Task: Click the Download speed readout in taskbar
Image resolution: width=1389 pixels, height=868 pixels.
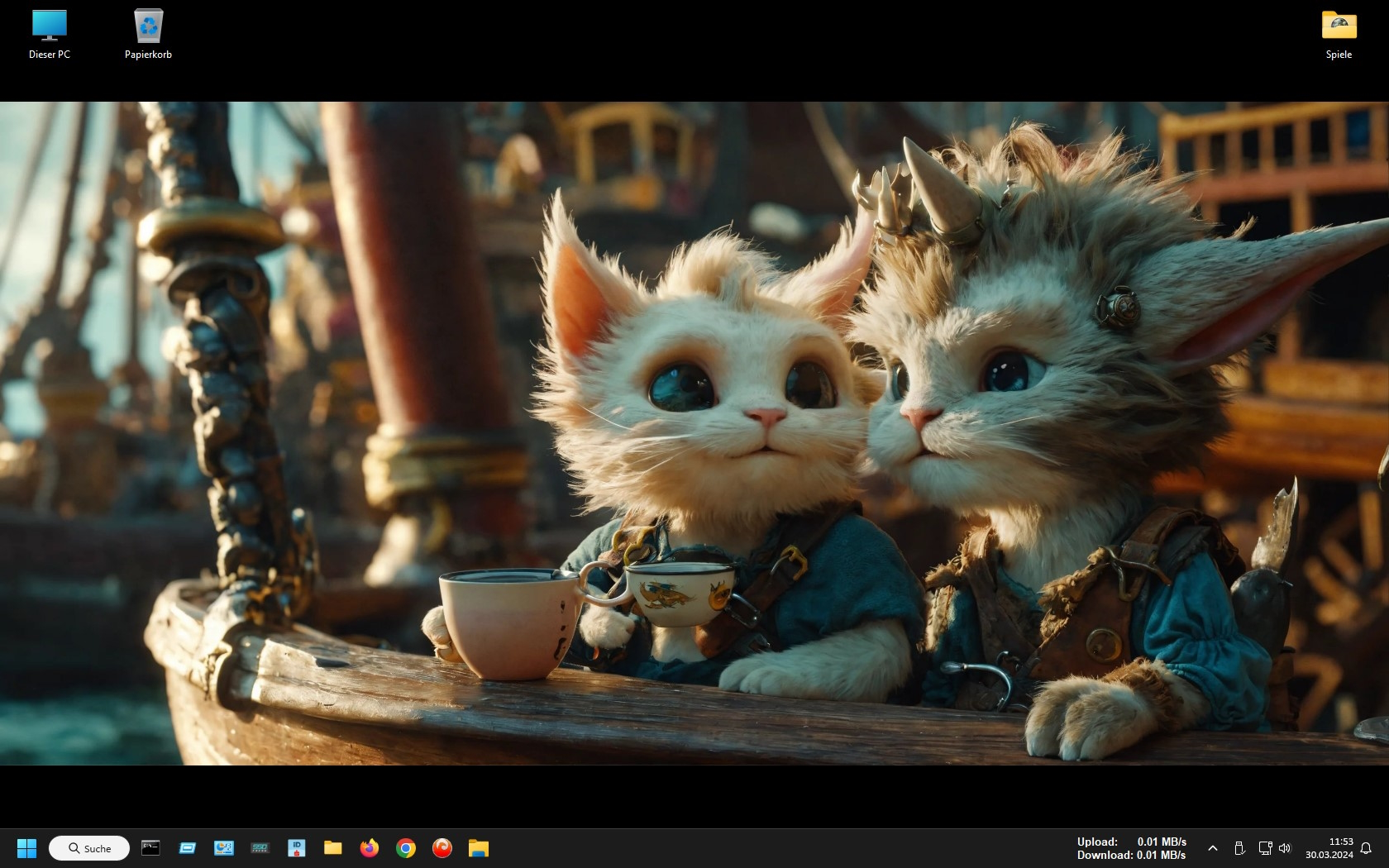Action: (1131, 855)
